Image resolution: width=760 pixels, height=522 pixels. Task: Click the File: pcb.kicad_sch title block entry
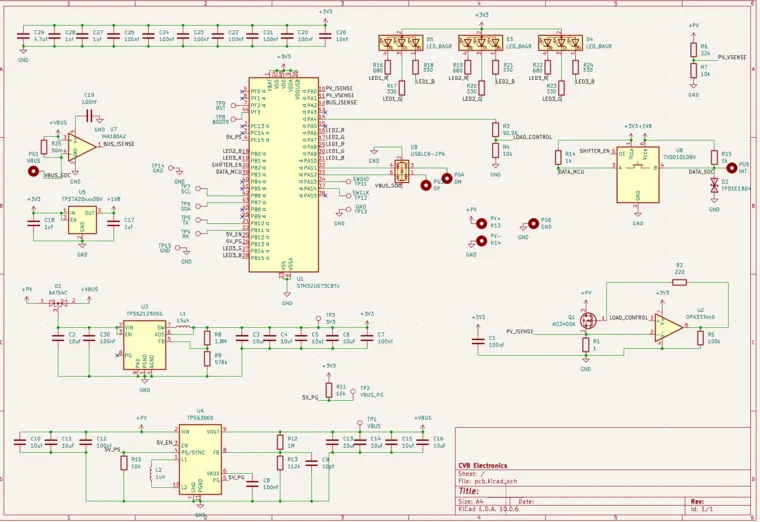coord(489,482)
